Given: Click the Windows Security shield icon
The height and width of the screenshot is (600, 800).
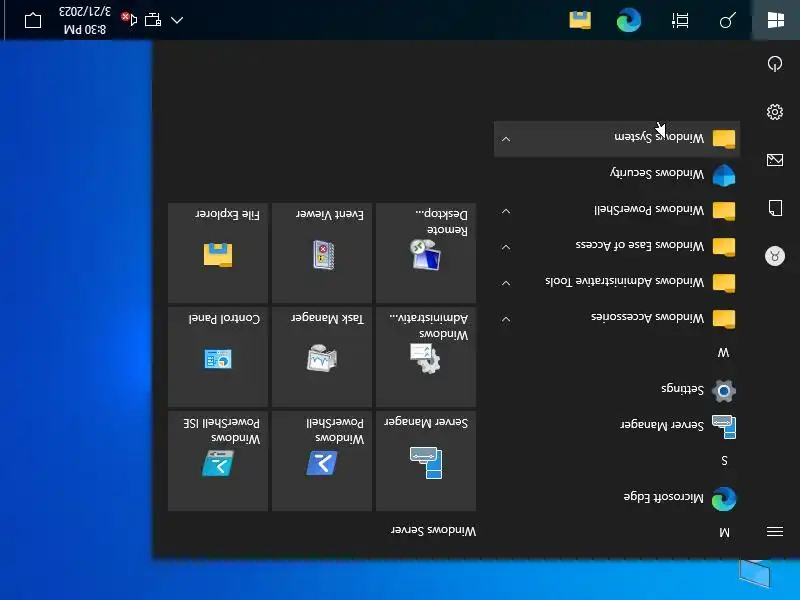Looking at the screenshot, I should click(723, 175).
